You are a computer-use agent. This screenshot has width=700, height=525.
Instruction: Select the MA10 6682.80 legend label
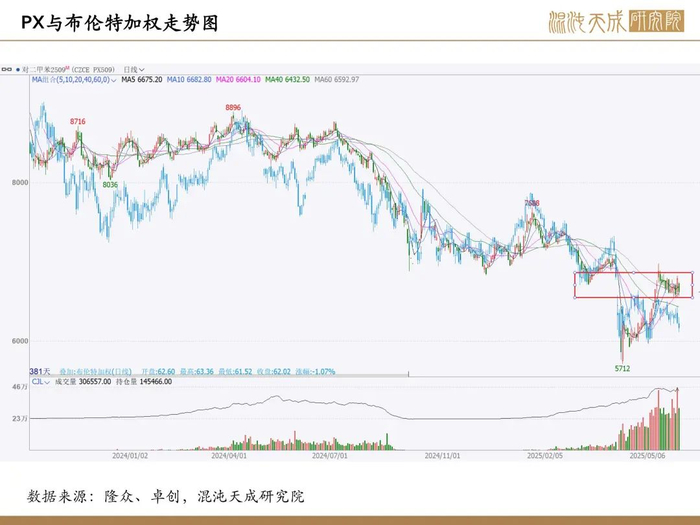coord(189,79)
